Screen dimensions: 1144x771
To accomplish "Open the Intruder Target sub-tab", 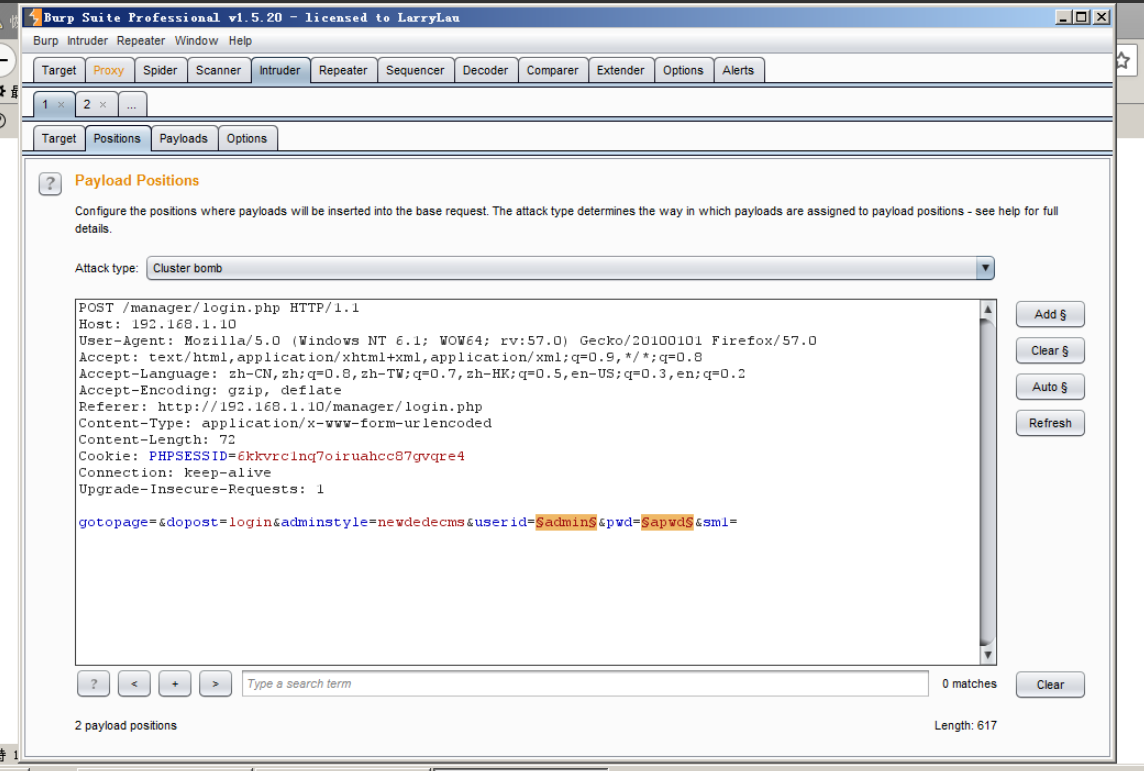I will (58, 139).
